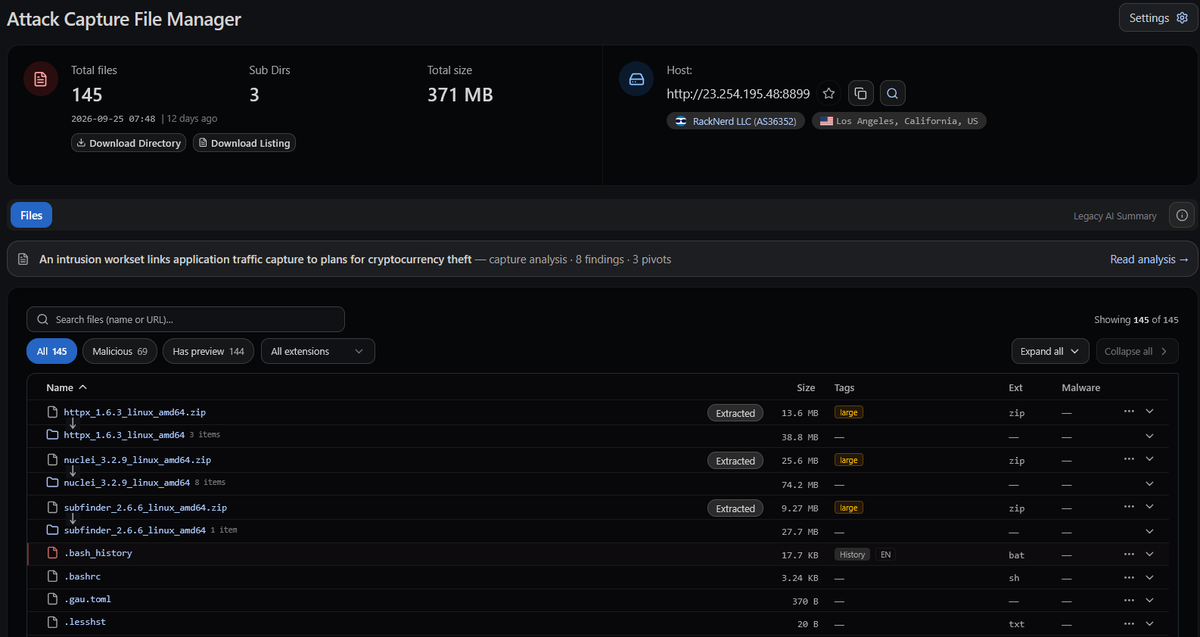
Task: Click the folder icon of httpx_1.6.3_linux_amd64 folder
Action: click(53, 435)
